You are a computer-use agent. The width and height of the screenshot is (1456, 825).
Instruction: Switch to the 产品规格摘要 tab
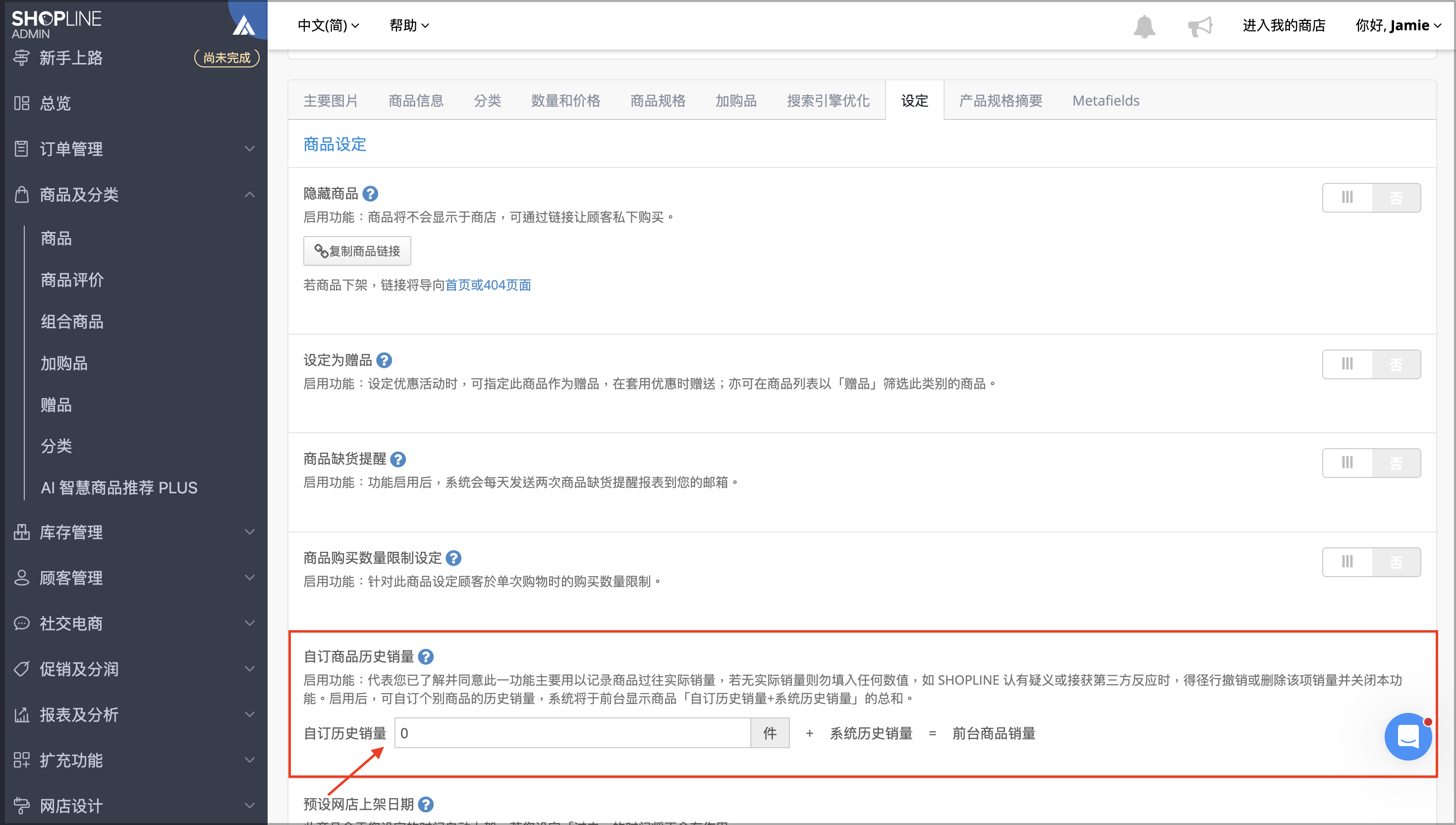1000,100
